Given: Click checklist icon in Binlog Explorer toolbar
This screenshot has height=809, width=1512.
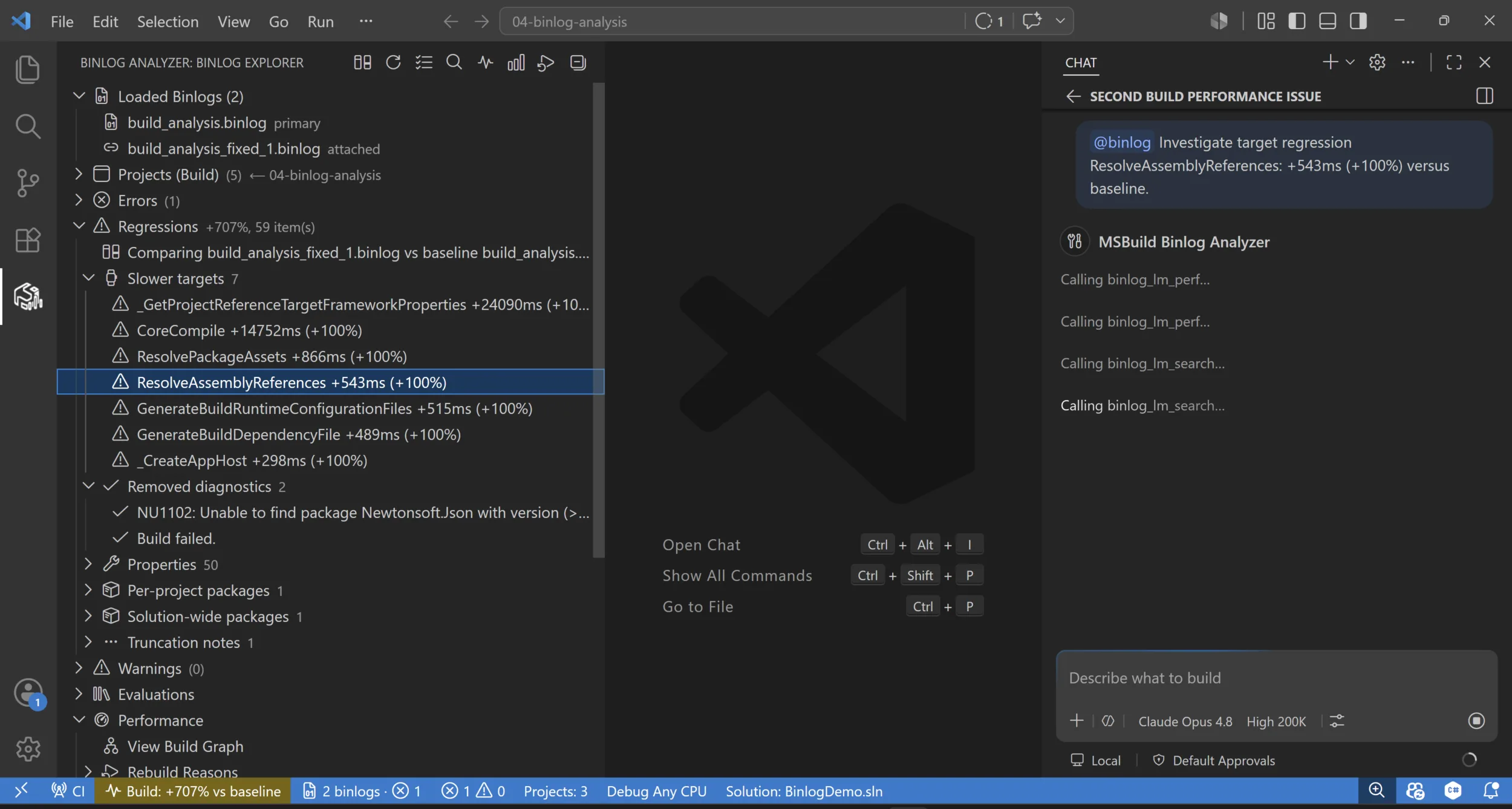Looking at the screenshot, I should pos(423,62).
